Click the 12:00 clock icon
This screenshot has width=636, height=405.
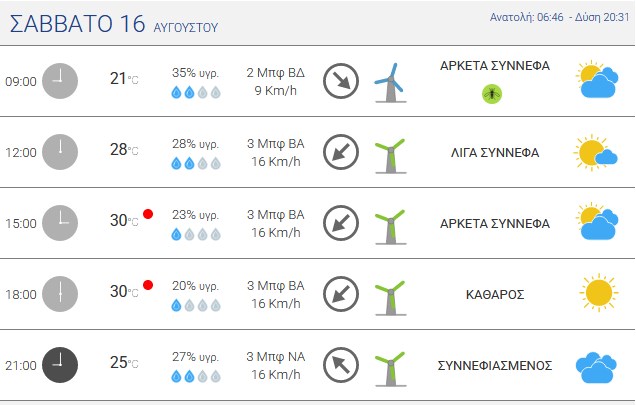(x=61, y=151)
